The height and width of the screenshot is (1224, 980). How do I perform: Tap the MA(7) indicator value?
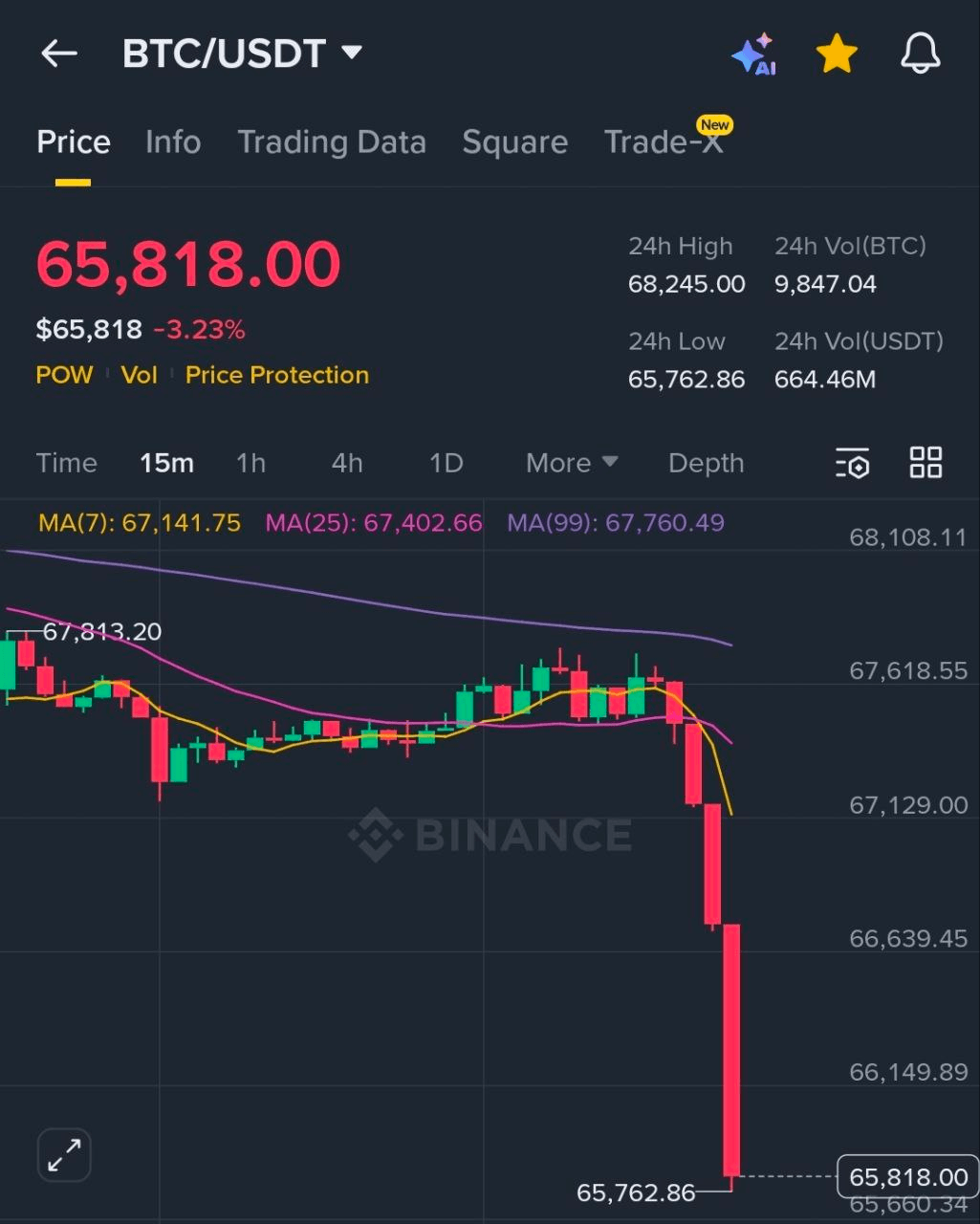tap(140, 523)
